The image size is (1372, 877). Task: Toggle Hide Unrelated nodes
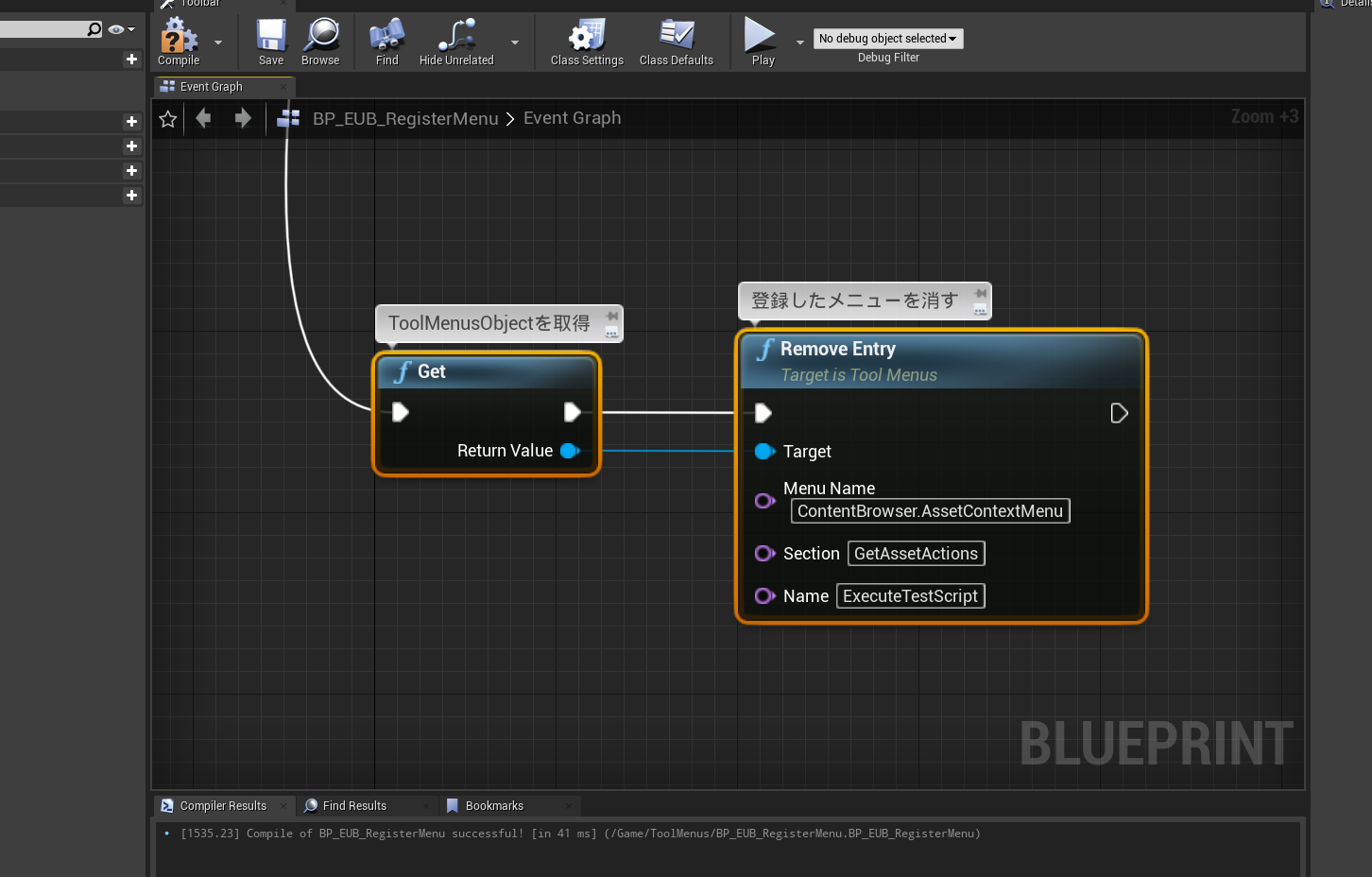[455, 41]
